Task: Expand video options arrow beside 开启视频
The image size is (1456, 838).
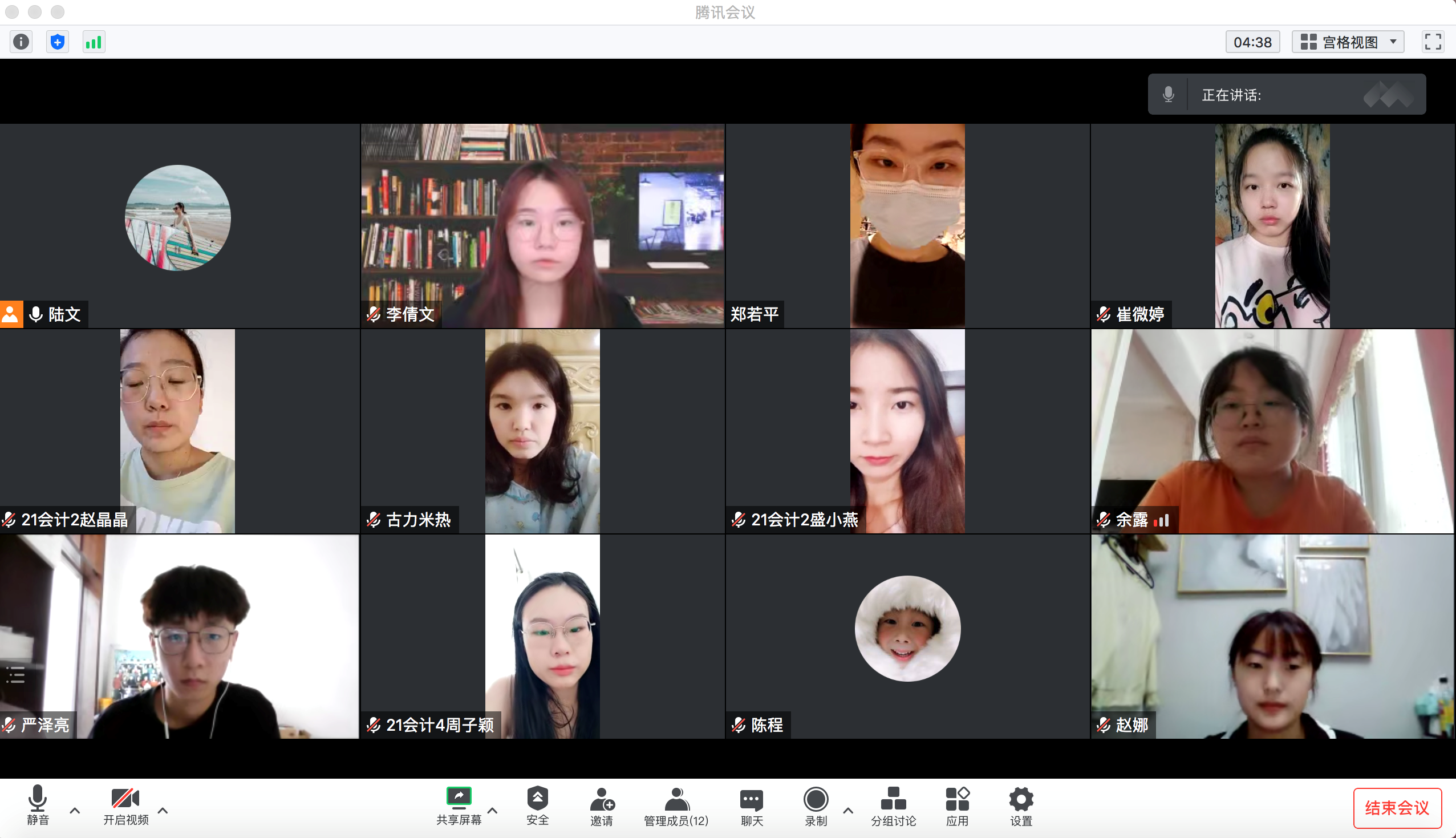Action: click(163, 811)
